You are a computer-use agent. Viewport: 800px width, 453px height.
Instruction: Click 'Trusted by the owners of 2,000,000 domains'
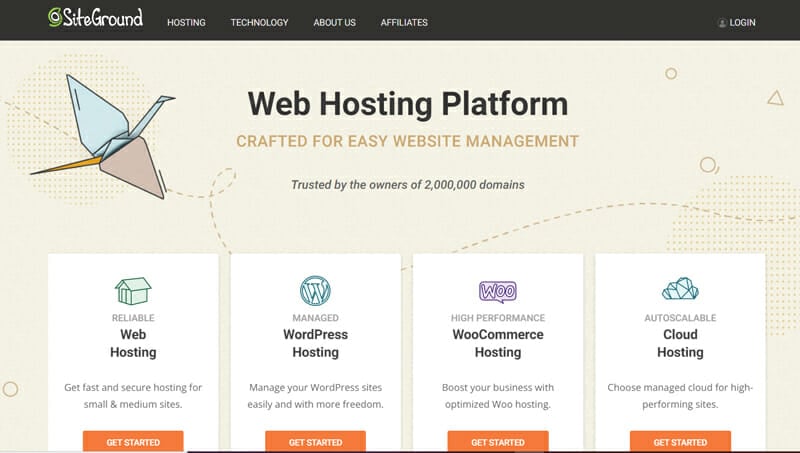[408, 185]
